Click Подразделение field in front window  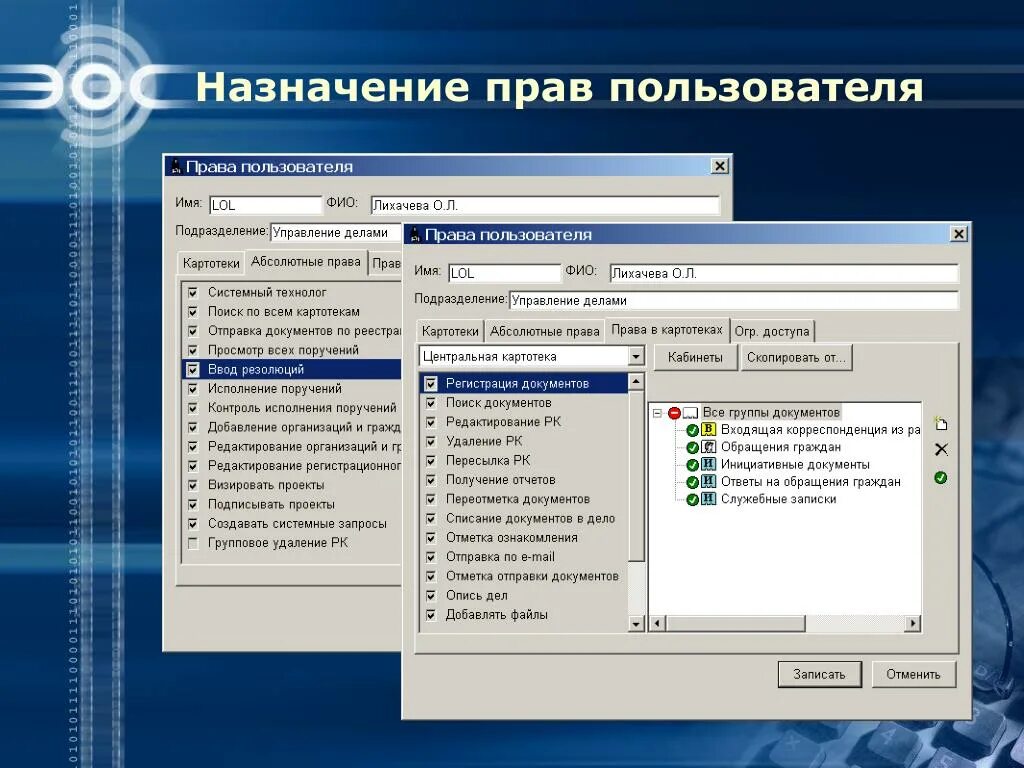pyautogui.click(x=733, y=300)
